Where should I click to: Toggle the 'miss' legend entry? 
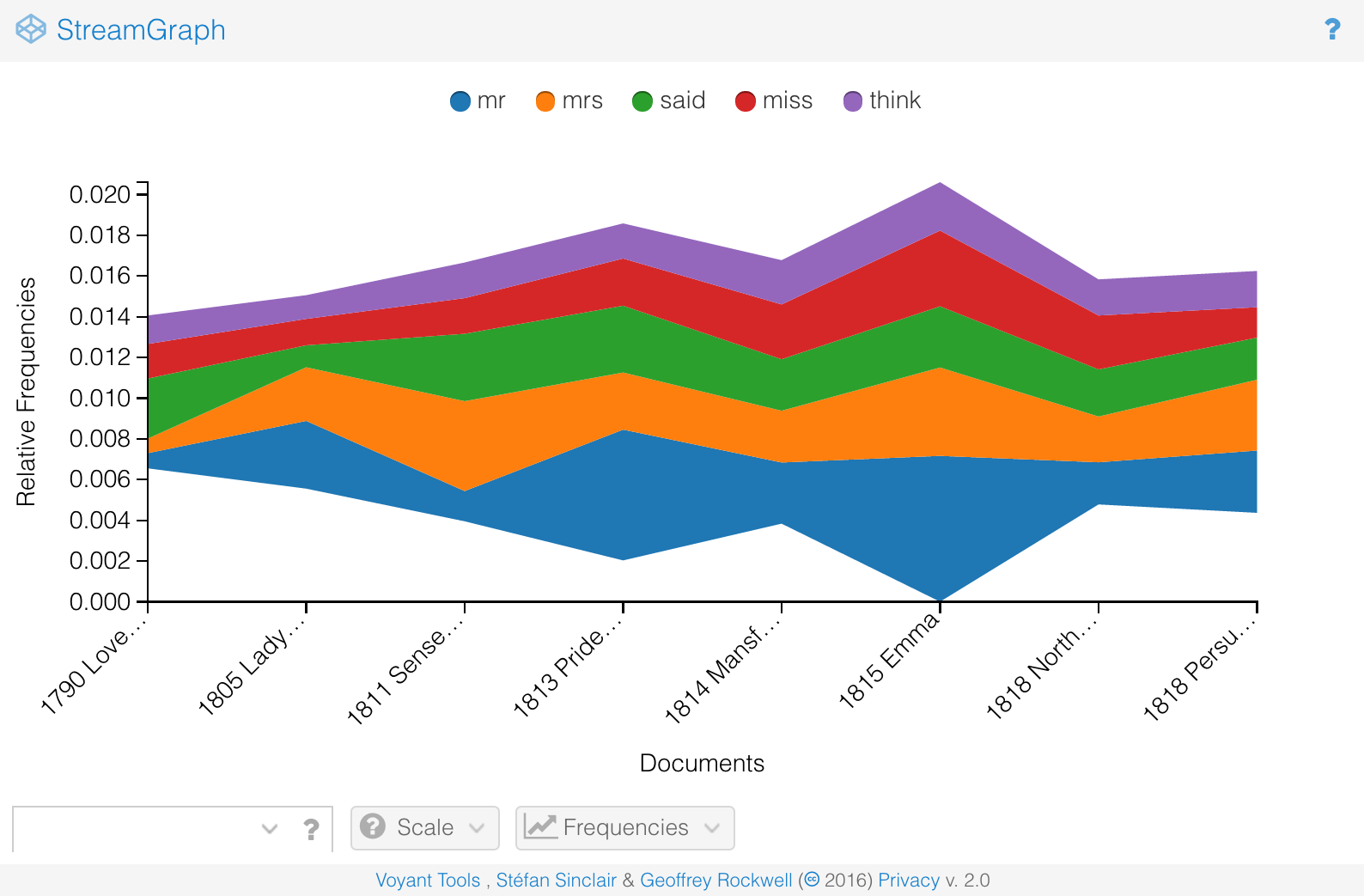774,101
